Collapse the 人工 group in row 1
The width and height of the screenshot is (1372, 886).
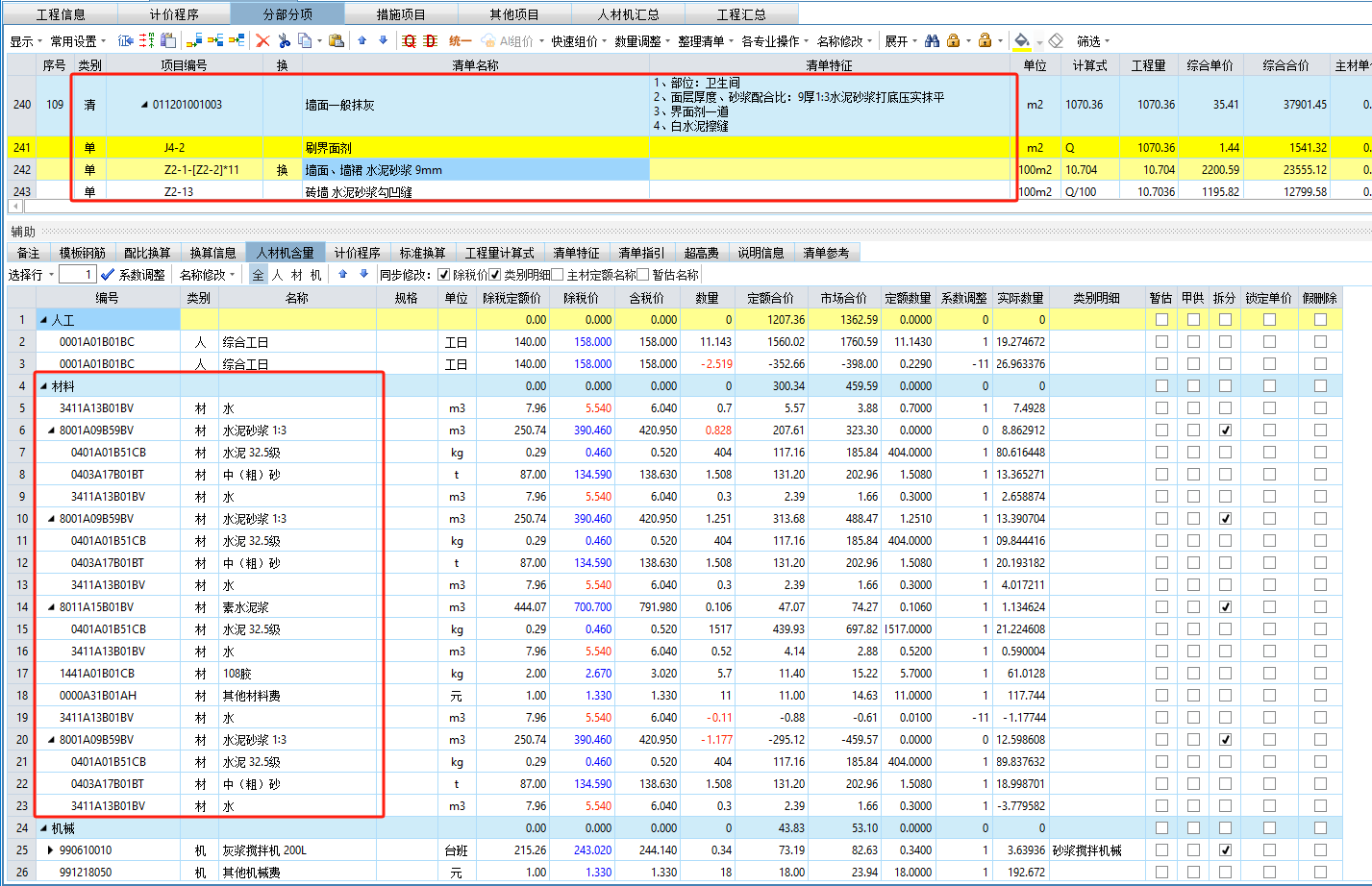click(43, 320)
